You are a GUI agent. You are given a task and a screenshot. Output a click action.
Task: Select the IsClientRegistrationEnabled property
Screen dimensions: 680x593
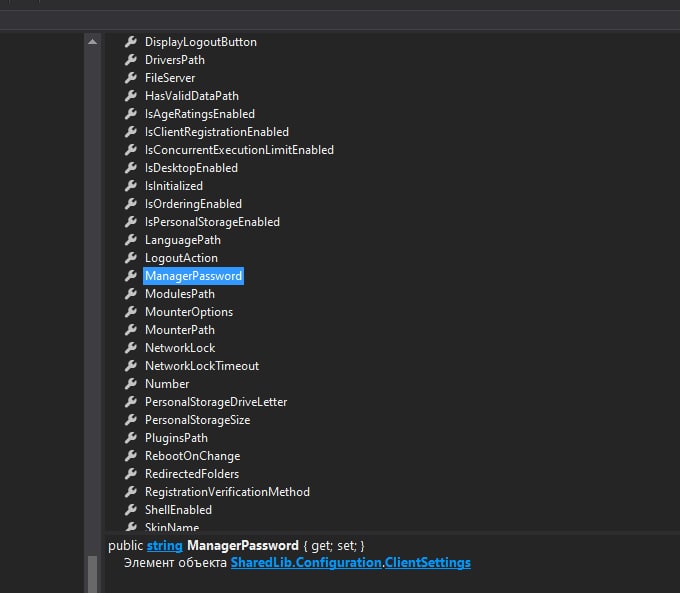point(217,132)
